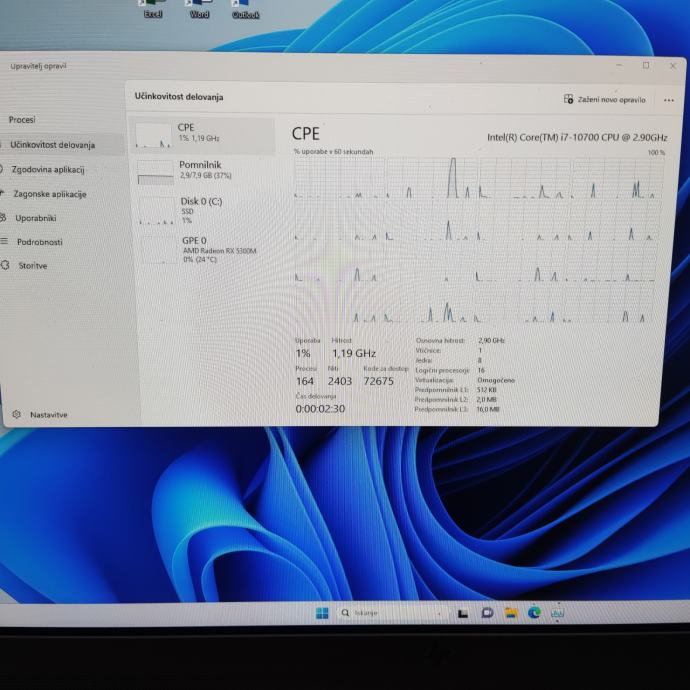Click the logical processor usage graphs
Viewport: 690px width, 690px height.
(x=478, y=240)
